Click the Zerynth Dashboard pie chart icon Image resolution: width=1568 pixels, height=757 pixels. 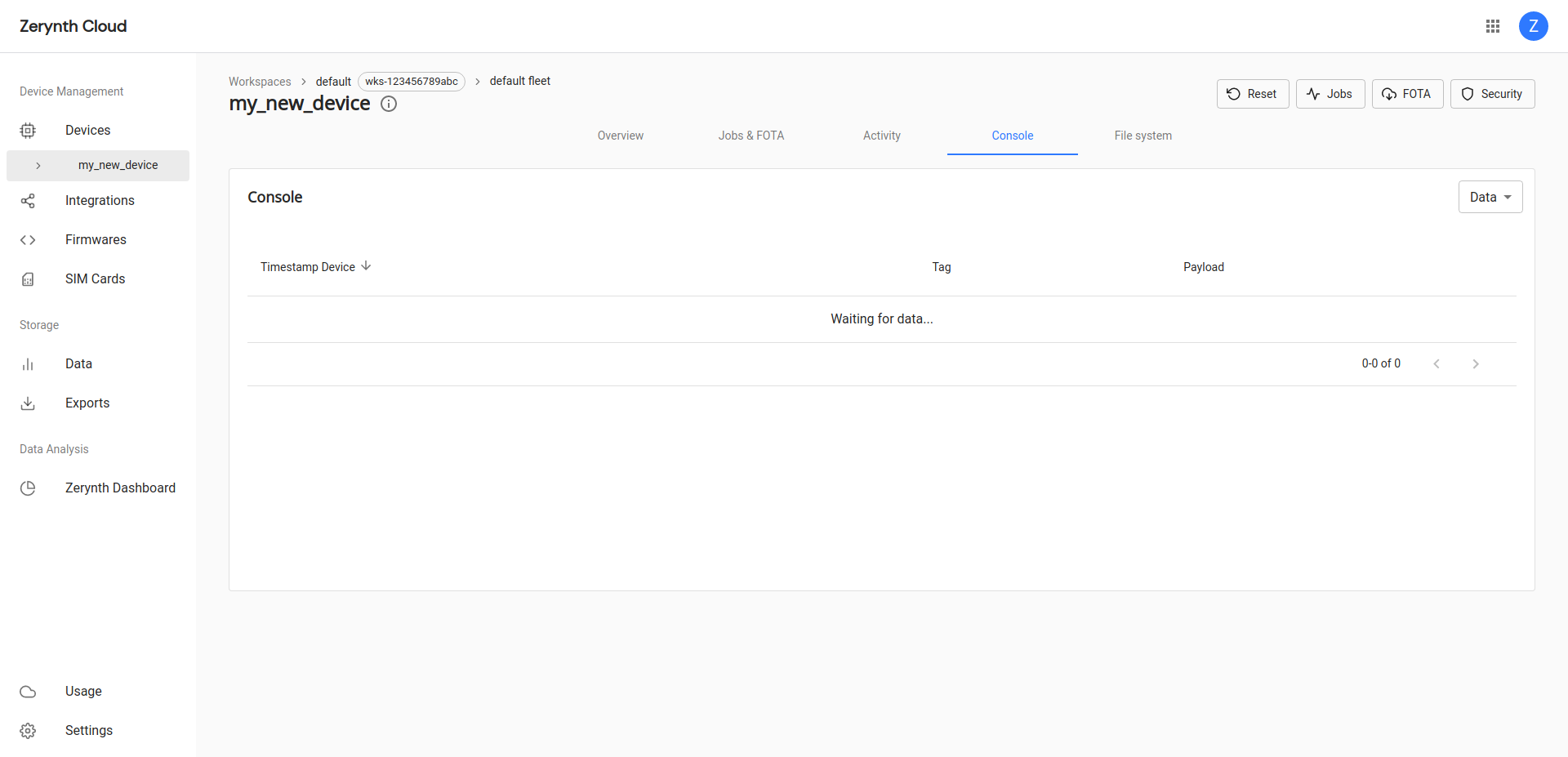28,488
